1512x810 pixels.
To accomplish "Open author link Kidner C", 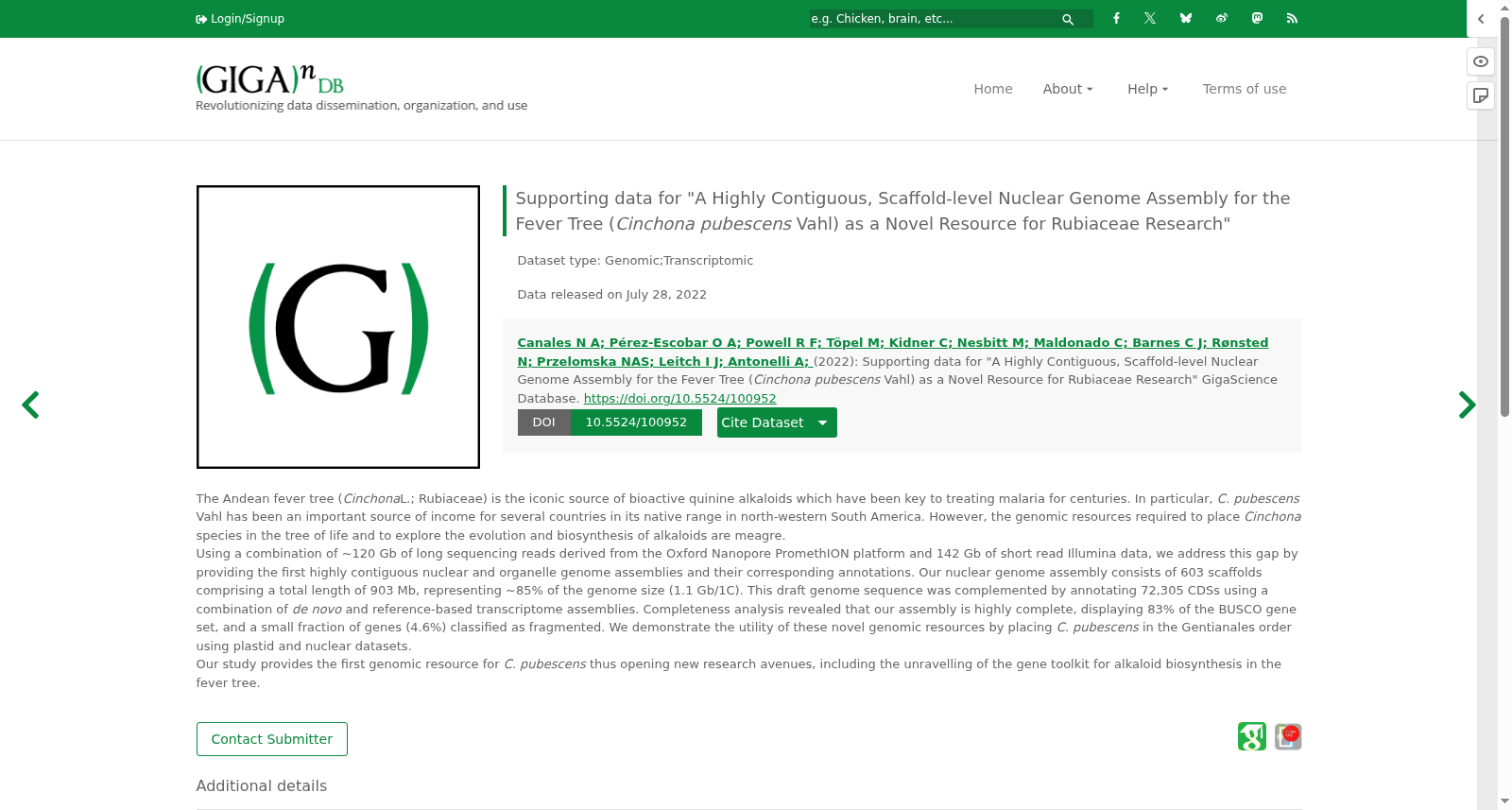I will pyautogui.click(x=920, y=343).
